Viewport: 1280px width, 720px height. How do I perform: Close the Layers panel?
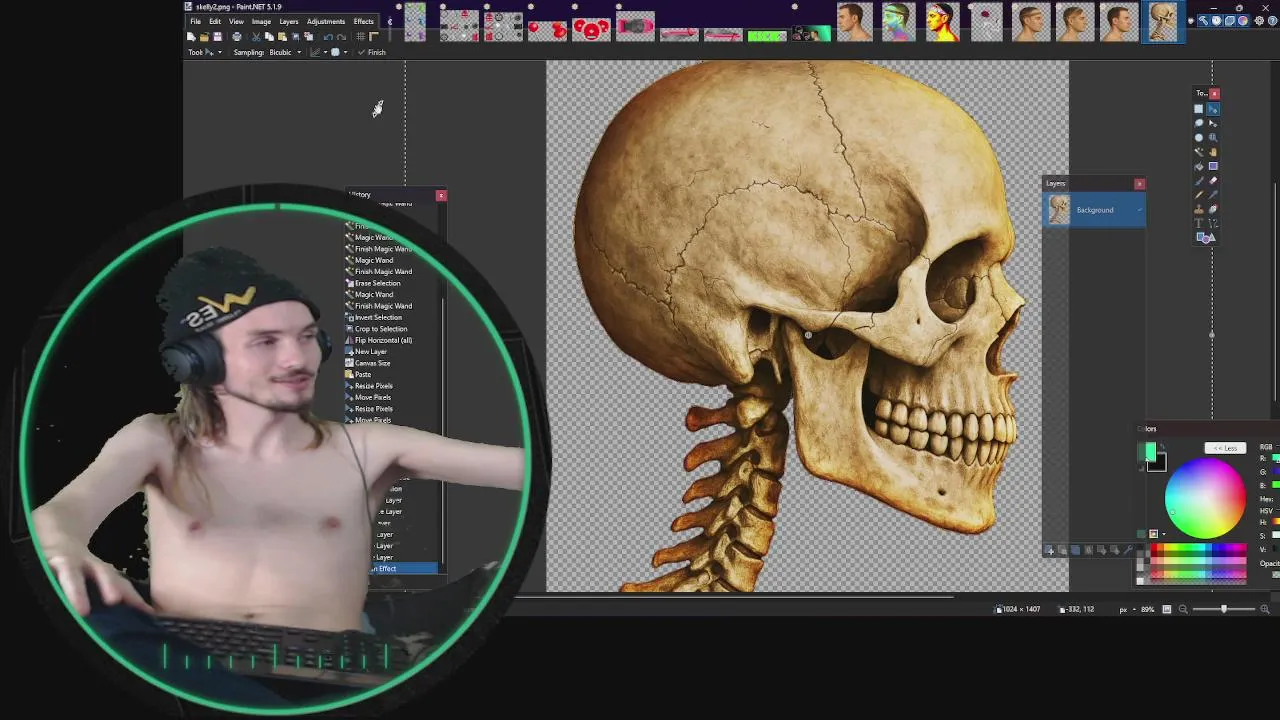pyautogui.click(x=1139, y=184)
